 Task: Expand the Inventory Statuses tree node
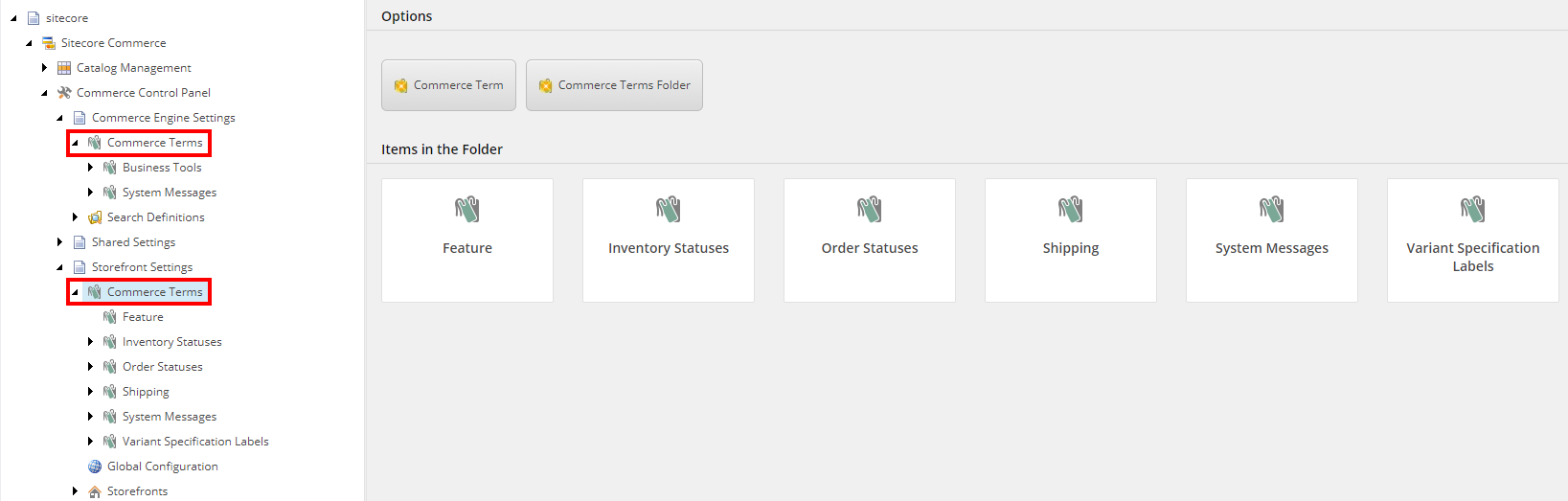90,342
